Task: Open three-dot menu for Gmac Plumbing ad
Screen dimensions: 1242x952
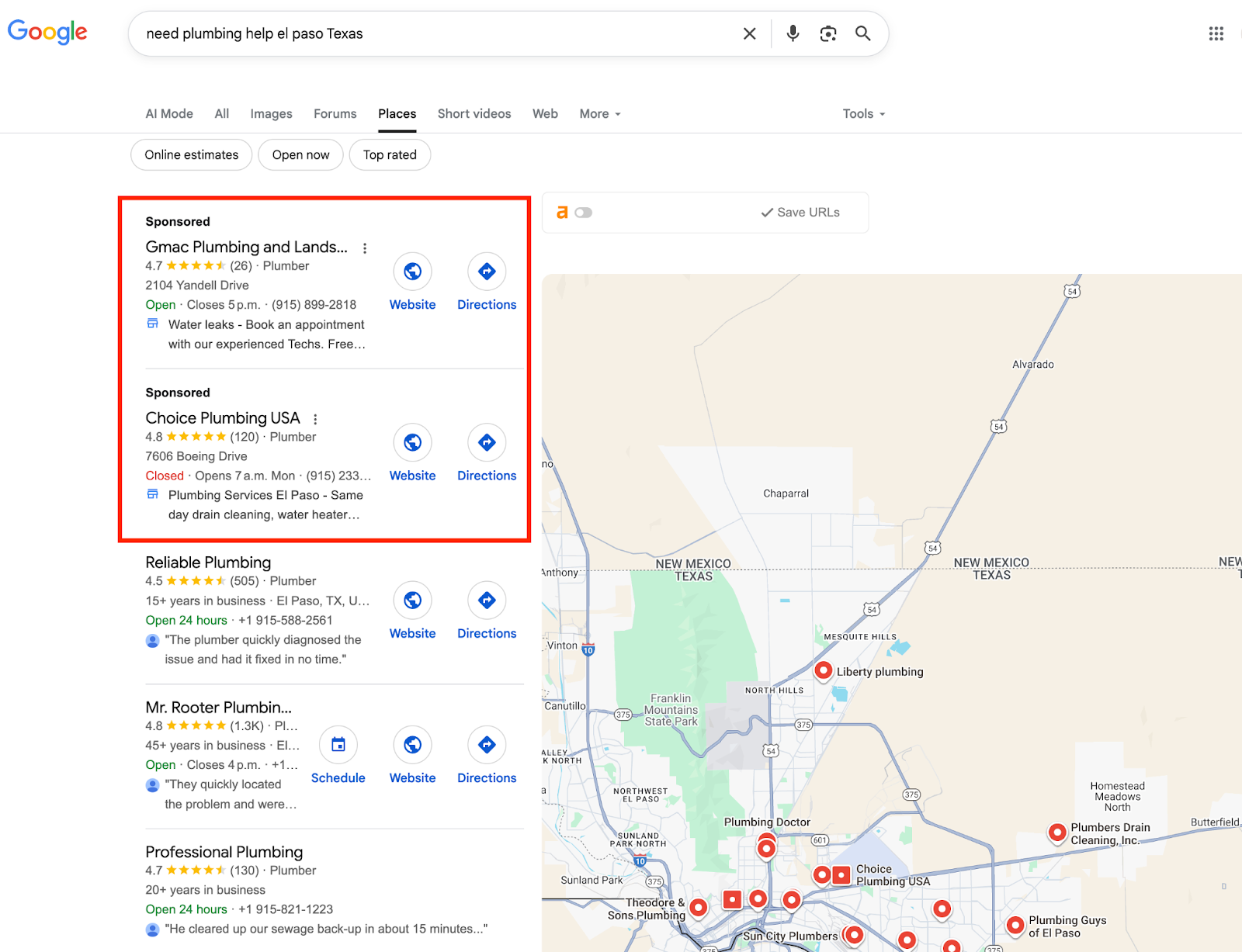Action: click(365, 248)
